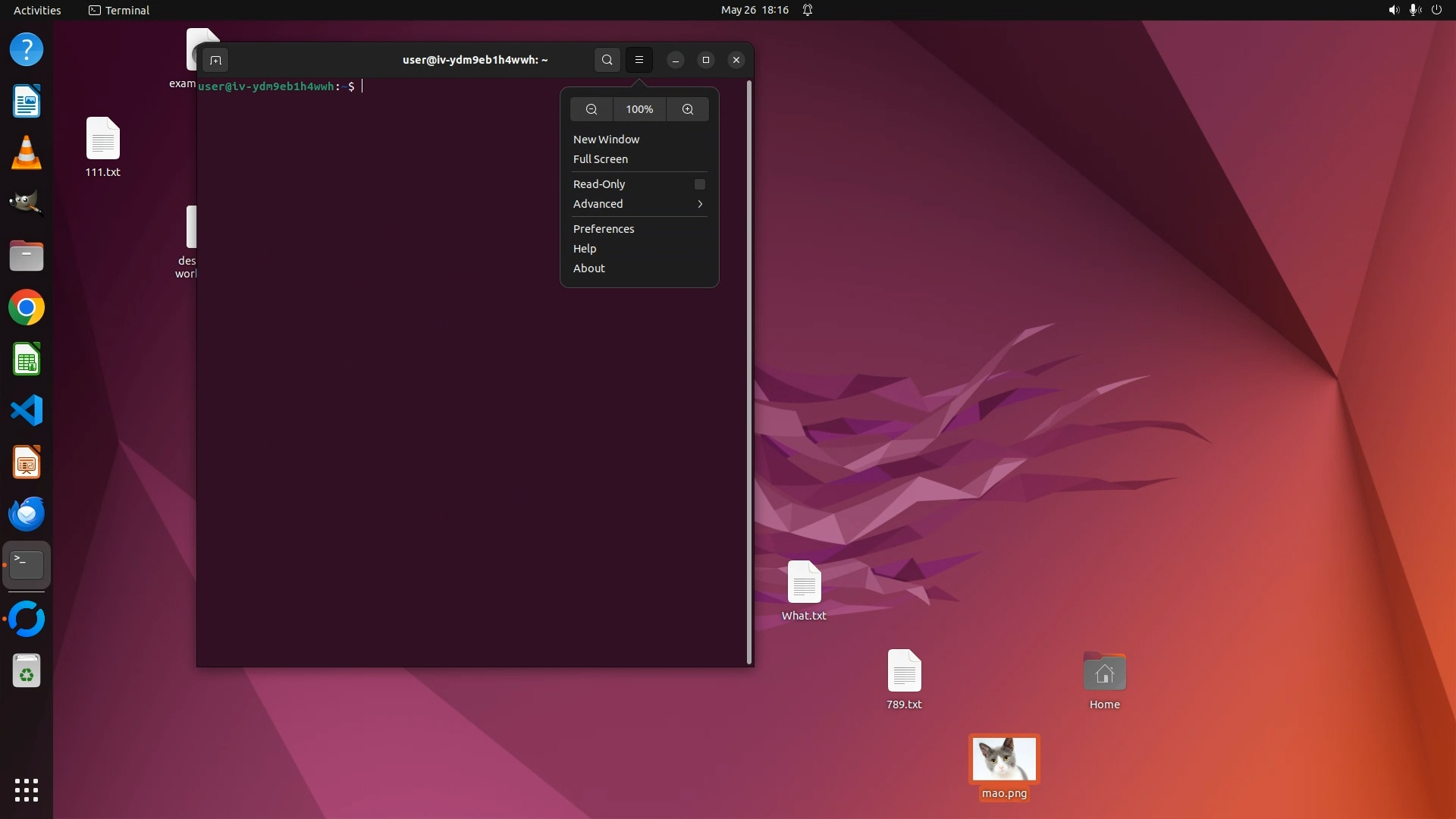Image resolution: width=1456 pixels, height=819 pixels.
Task: Open the power system menu
Action: click(x=1436, y=10)
